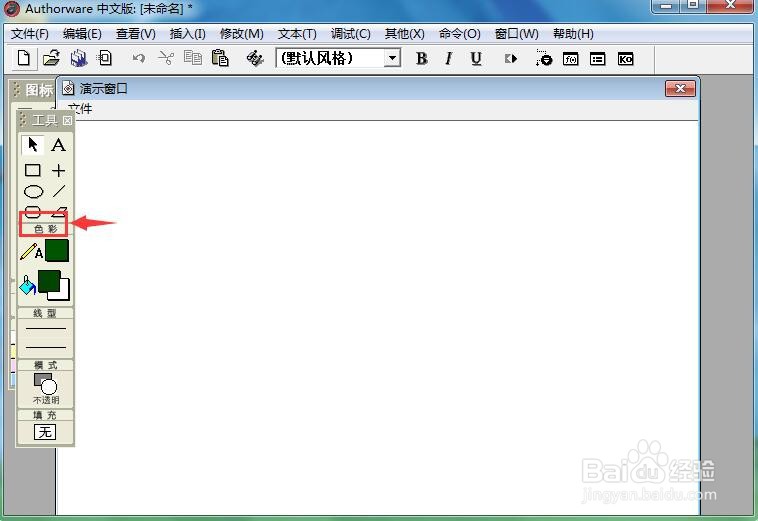Open the 文件(F) menu
Image resolution: width=758 pixels, height=521 pixels.
click(x=30, y=34)
